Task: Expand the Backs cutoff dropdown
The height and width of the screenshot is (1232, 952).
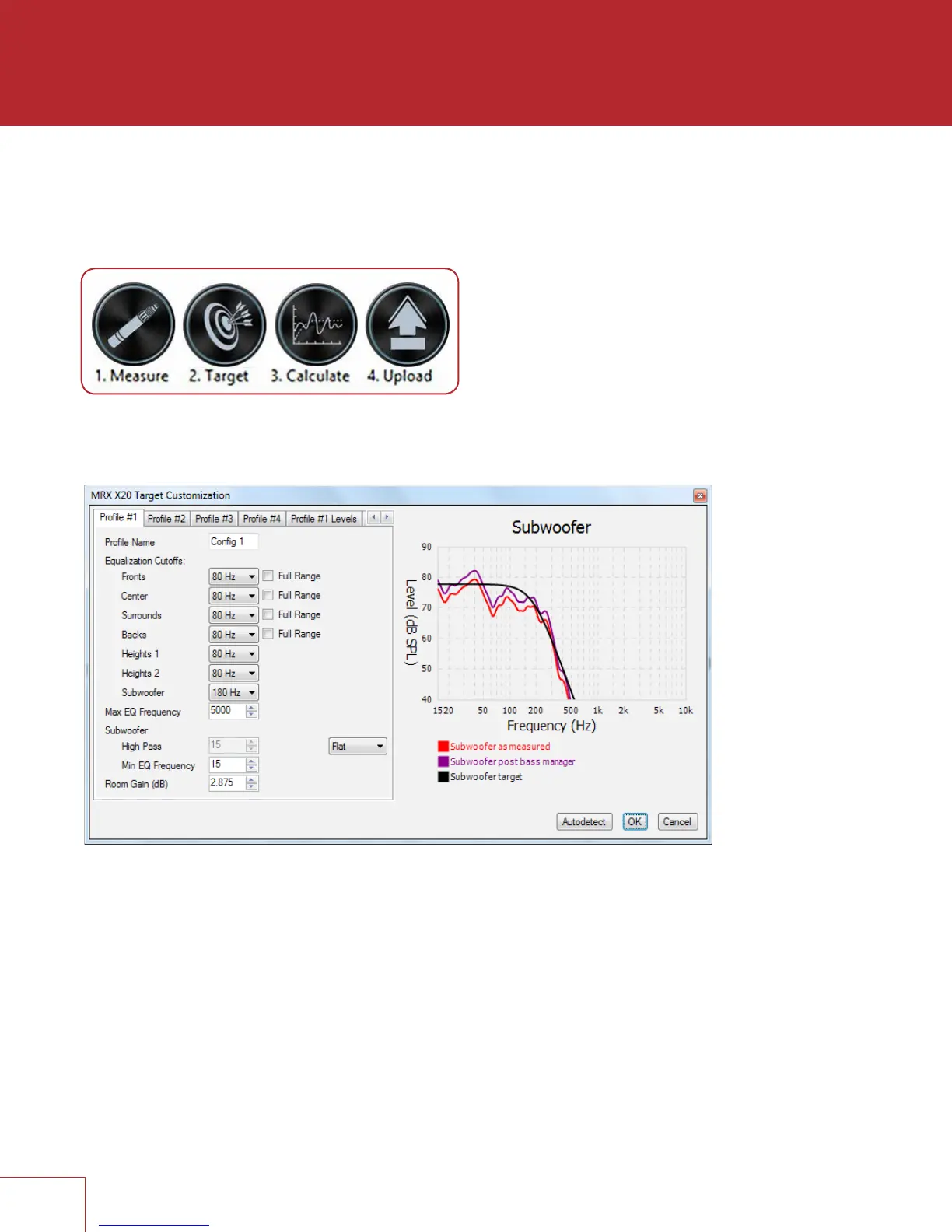Action: (x=233, y=635)
